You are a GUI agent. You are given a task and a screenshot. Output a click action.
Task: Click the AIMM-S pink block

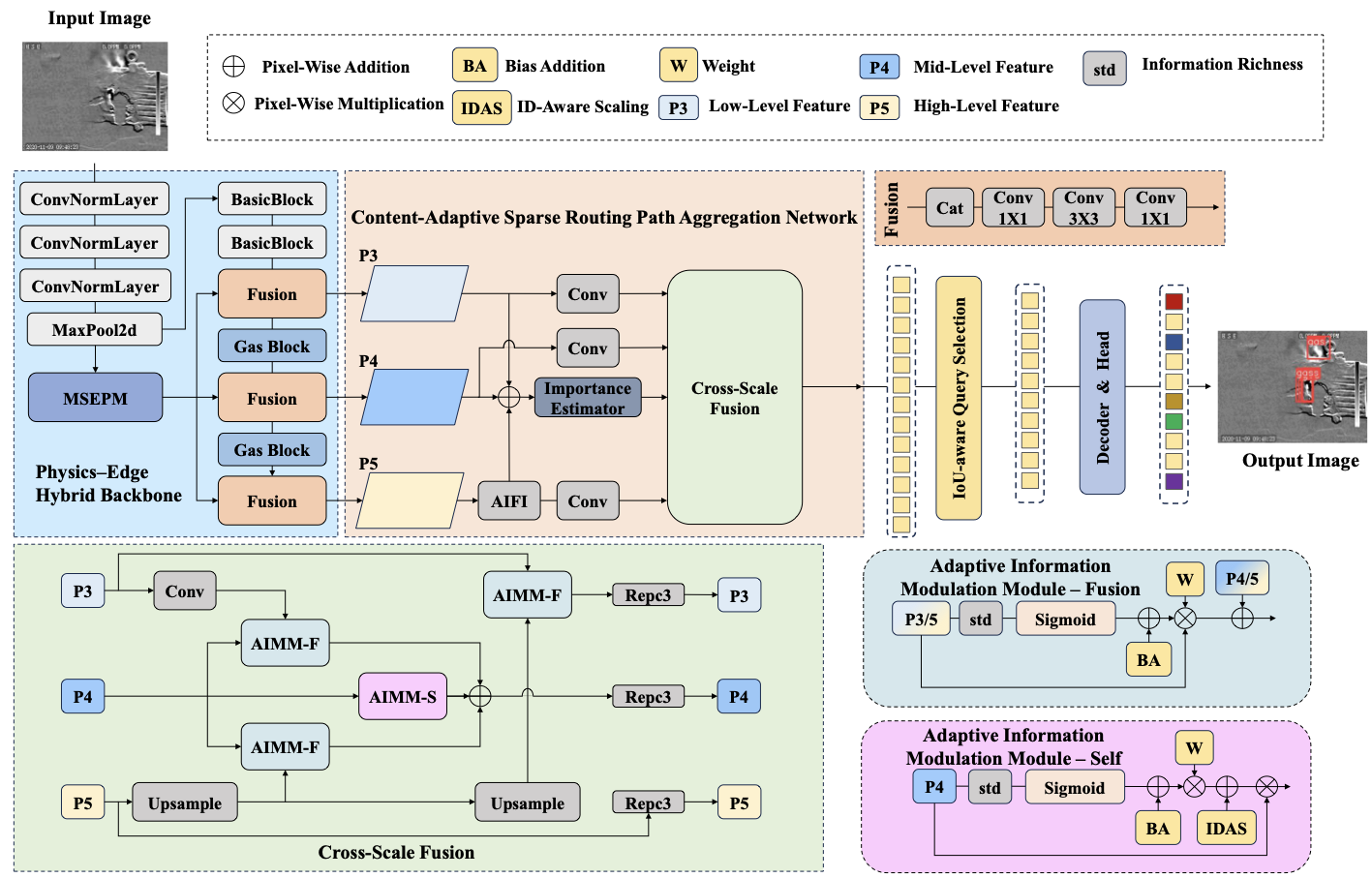coord(403,697)
